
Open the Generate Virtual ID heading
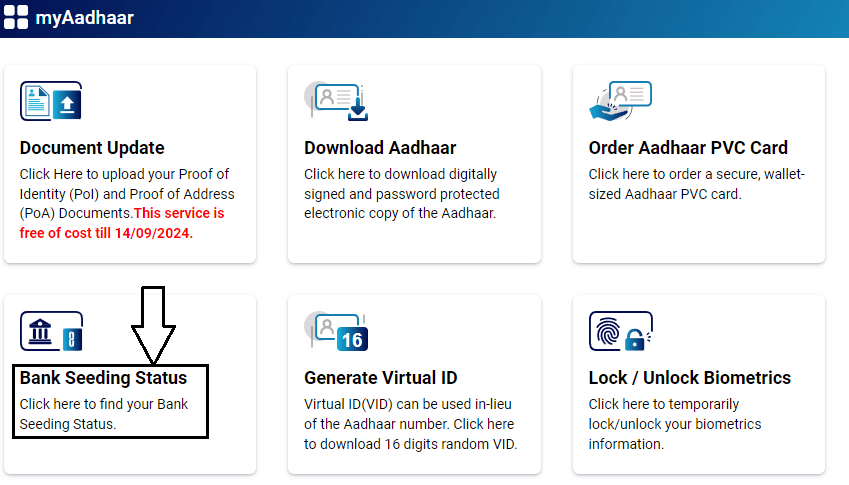point(381,378)
